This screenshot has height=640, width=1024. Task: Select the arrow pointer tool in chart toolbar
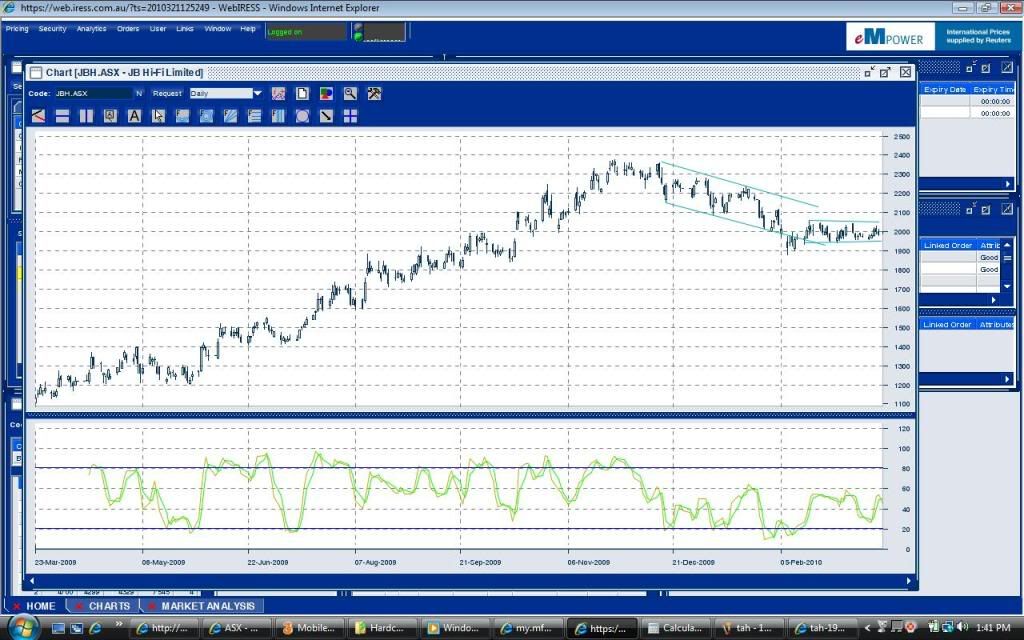158,116
